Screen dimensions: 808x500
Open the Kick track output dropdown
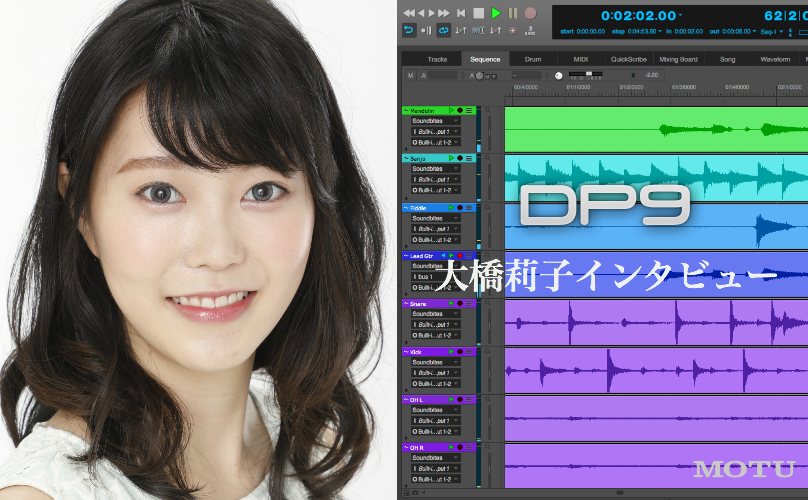click(435, 384)
